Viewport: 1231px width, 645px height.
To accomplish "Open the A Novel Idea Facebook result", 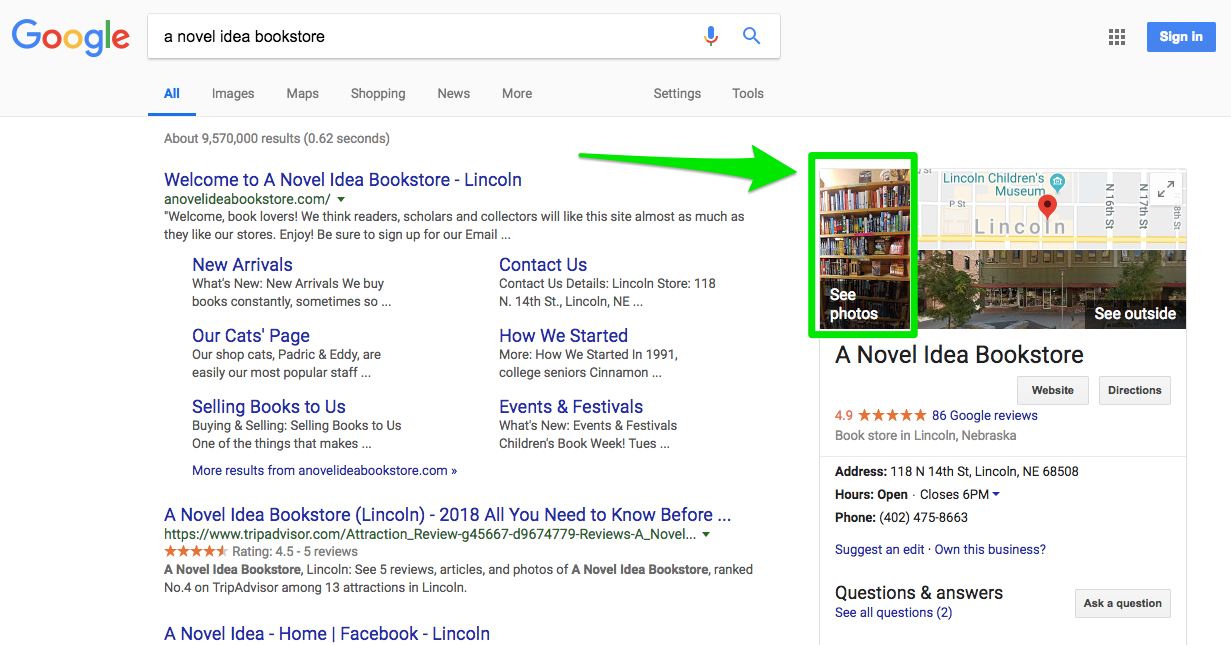I will click(327, 634).
